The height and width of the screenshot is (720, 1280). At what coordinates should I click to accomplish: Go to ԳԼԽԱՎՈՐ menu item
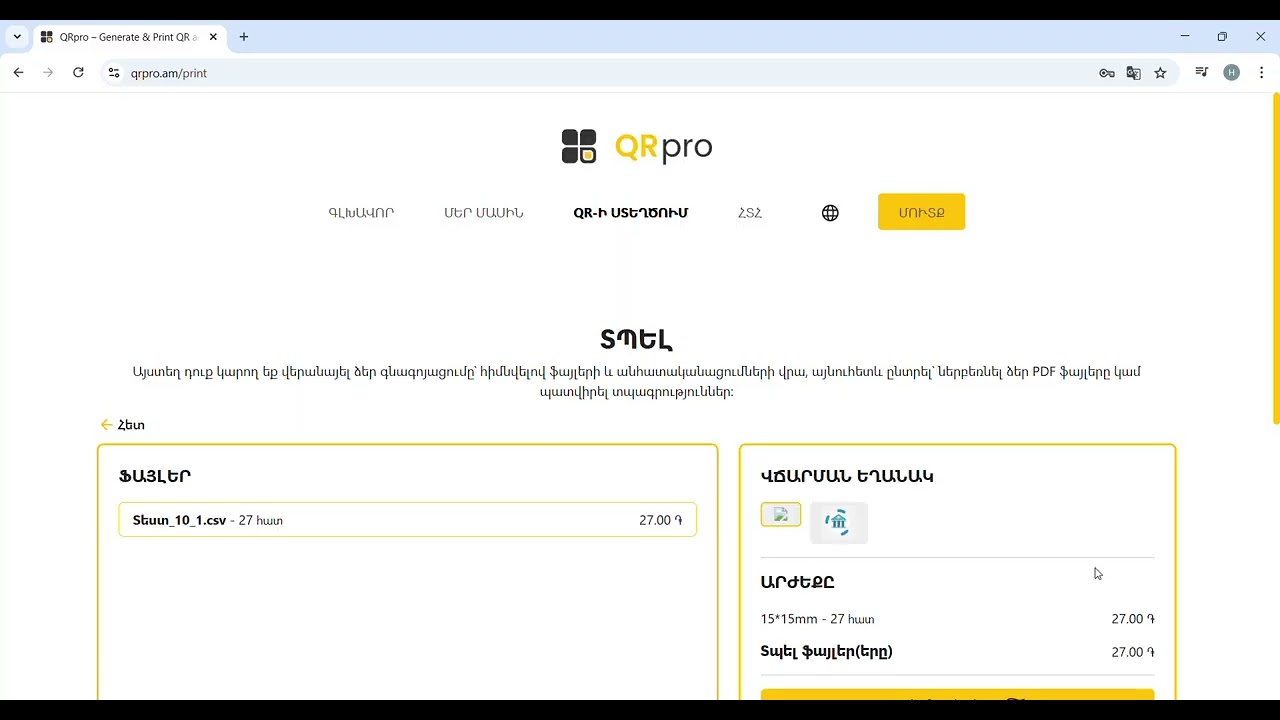click(x=361, y=213)
